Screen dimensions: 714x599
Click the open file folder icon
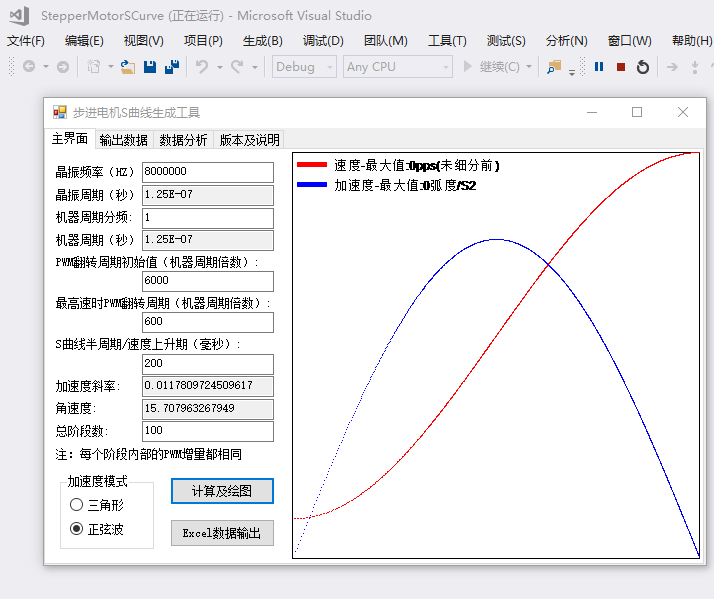(x=128, y=67)
